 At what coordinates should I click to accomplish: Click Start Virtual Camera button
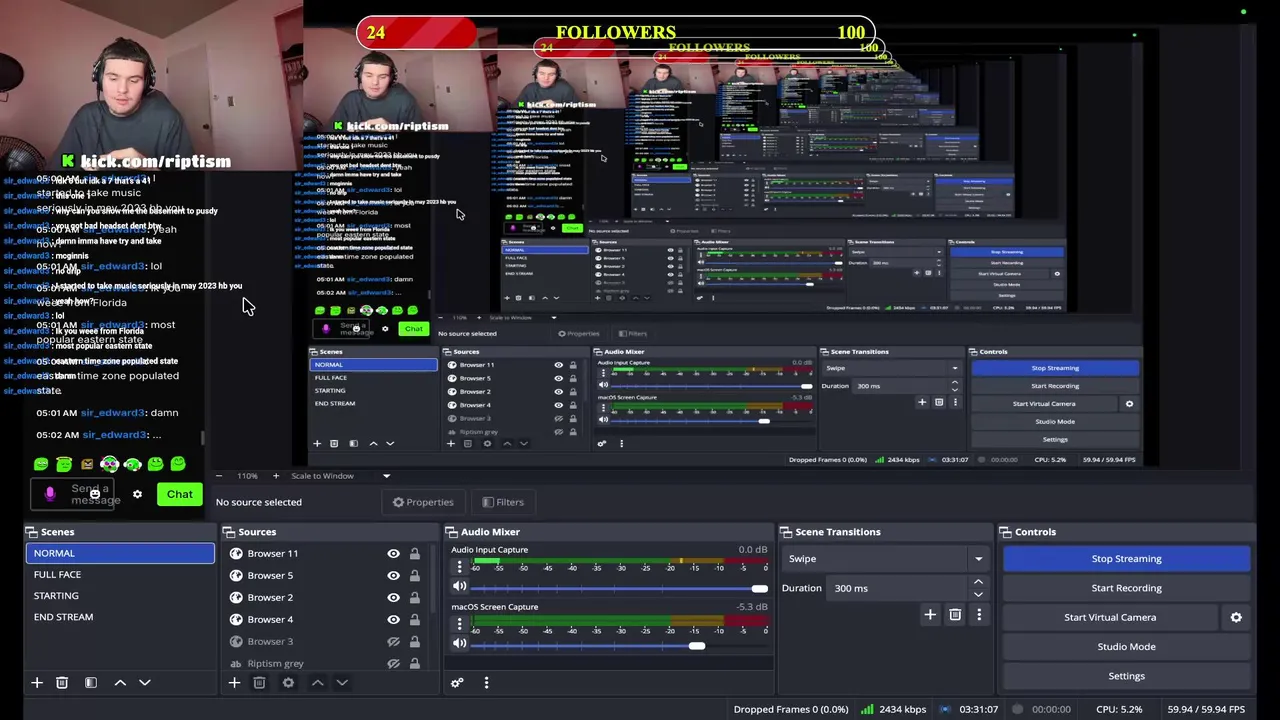1110,617
